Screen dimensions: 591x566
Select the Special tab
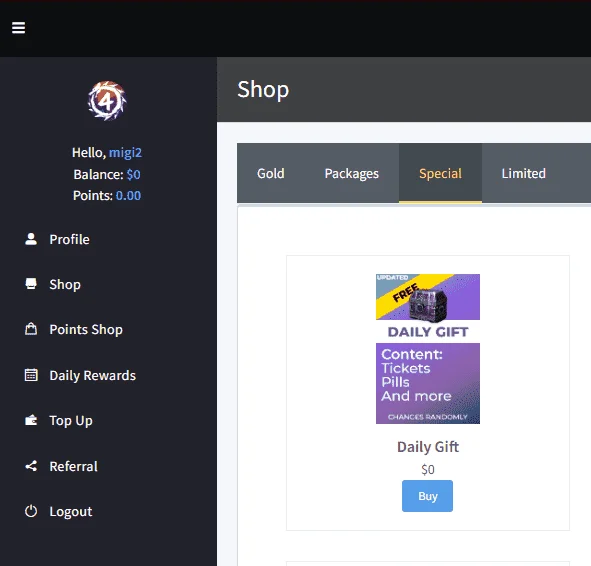[440, 173]
